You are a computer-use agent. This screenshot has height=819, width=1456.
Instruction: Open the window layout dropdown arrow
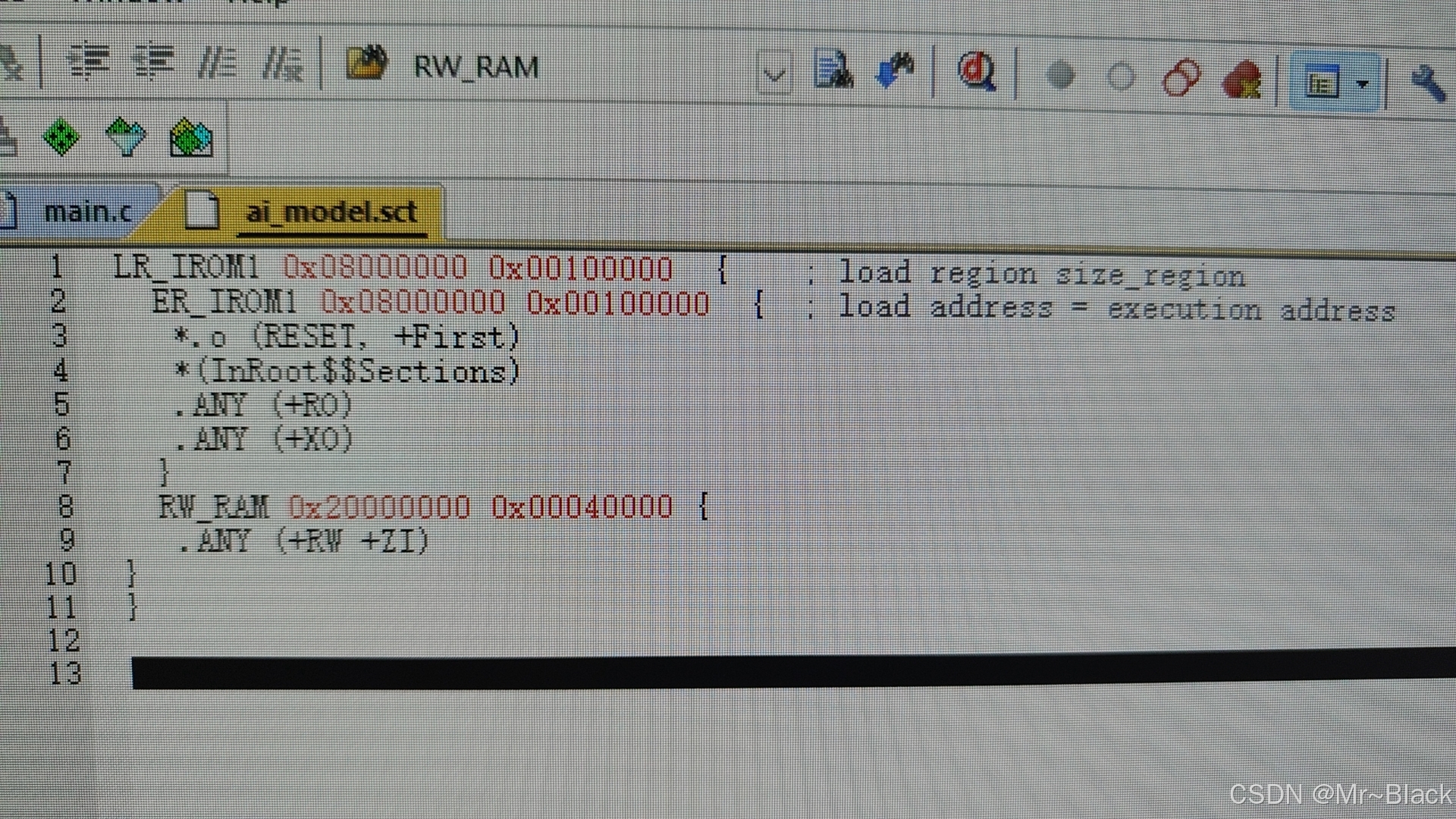tap(1362, 84)
